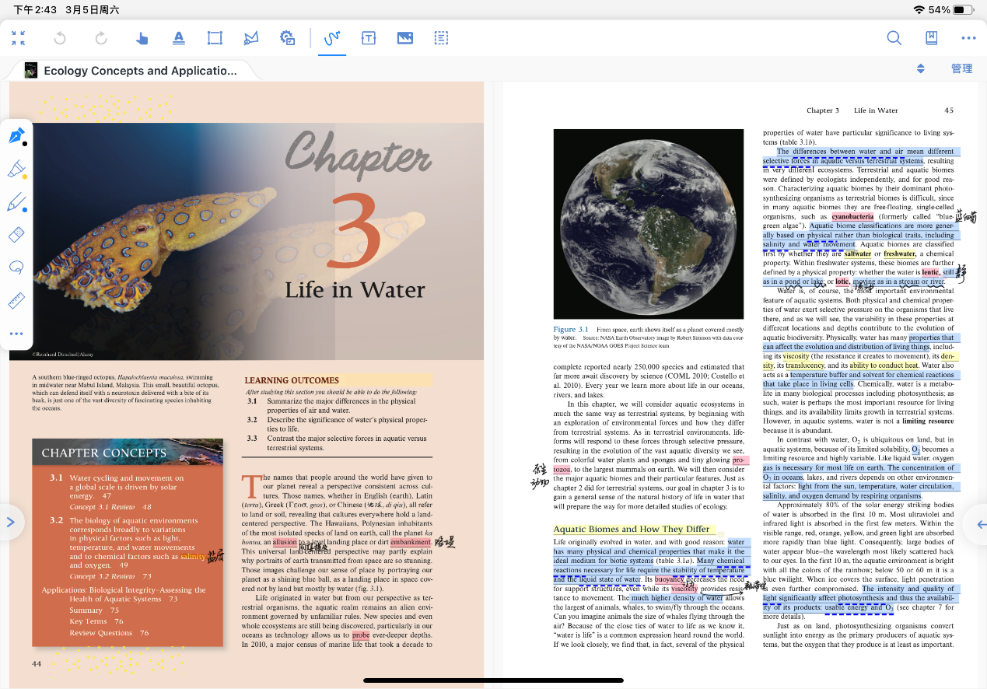The image size is (987, 689).
Task: Open search with the magnifier icon
Action: tap(894, 38)
